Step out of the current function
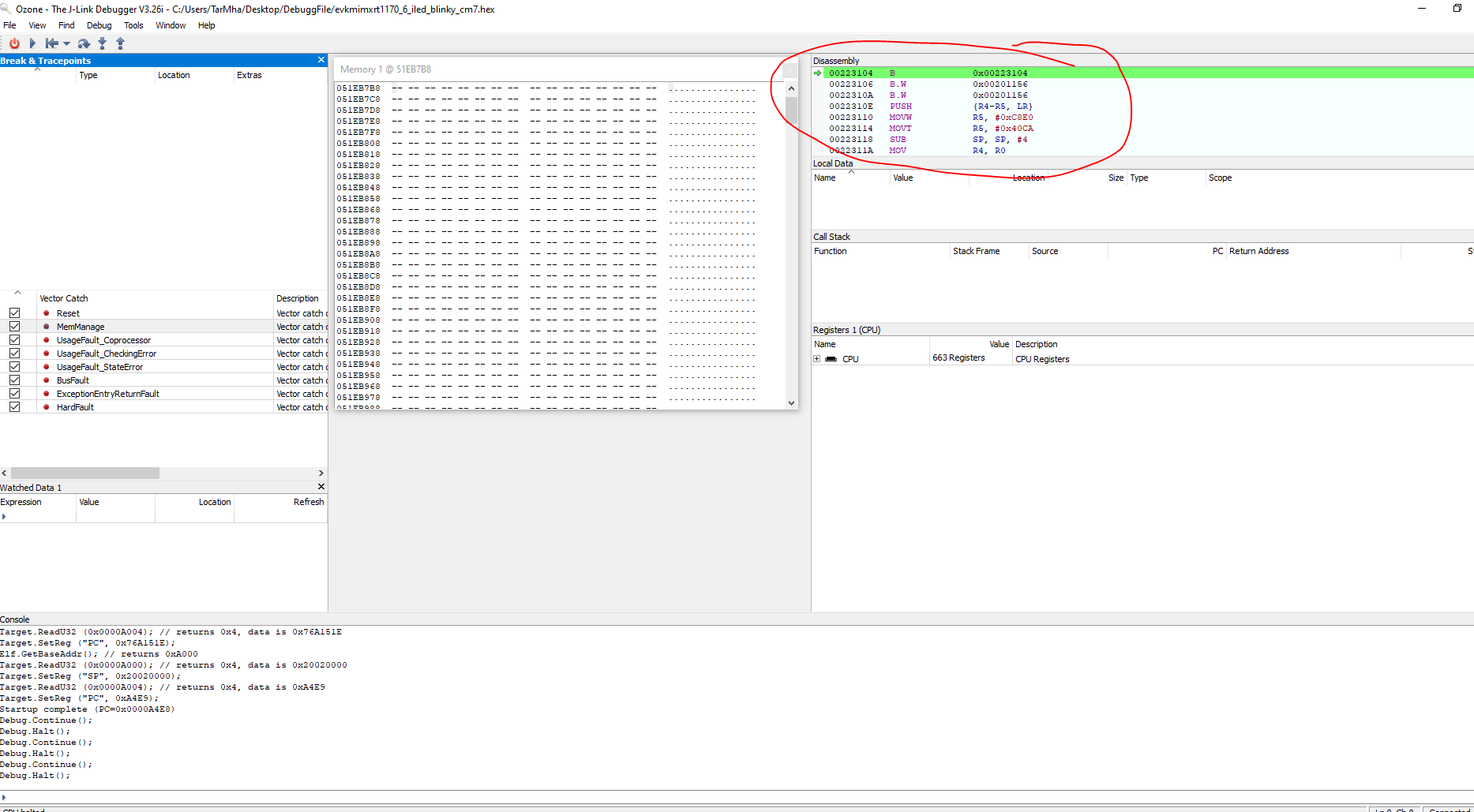The image size is (1474, 812). (120, 43)
